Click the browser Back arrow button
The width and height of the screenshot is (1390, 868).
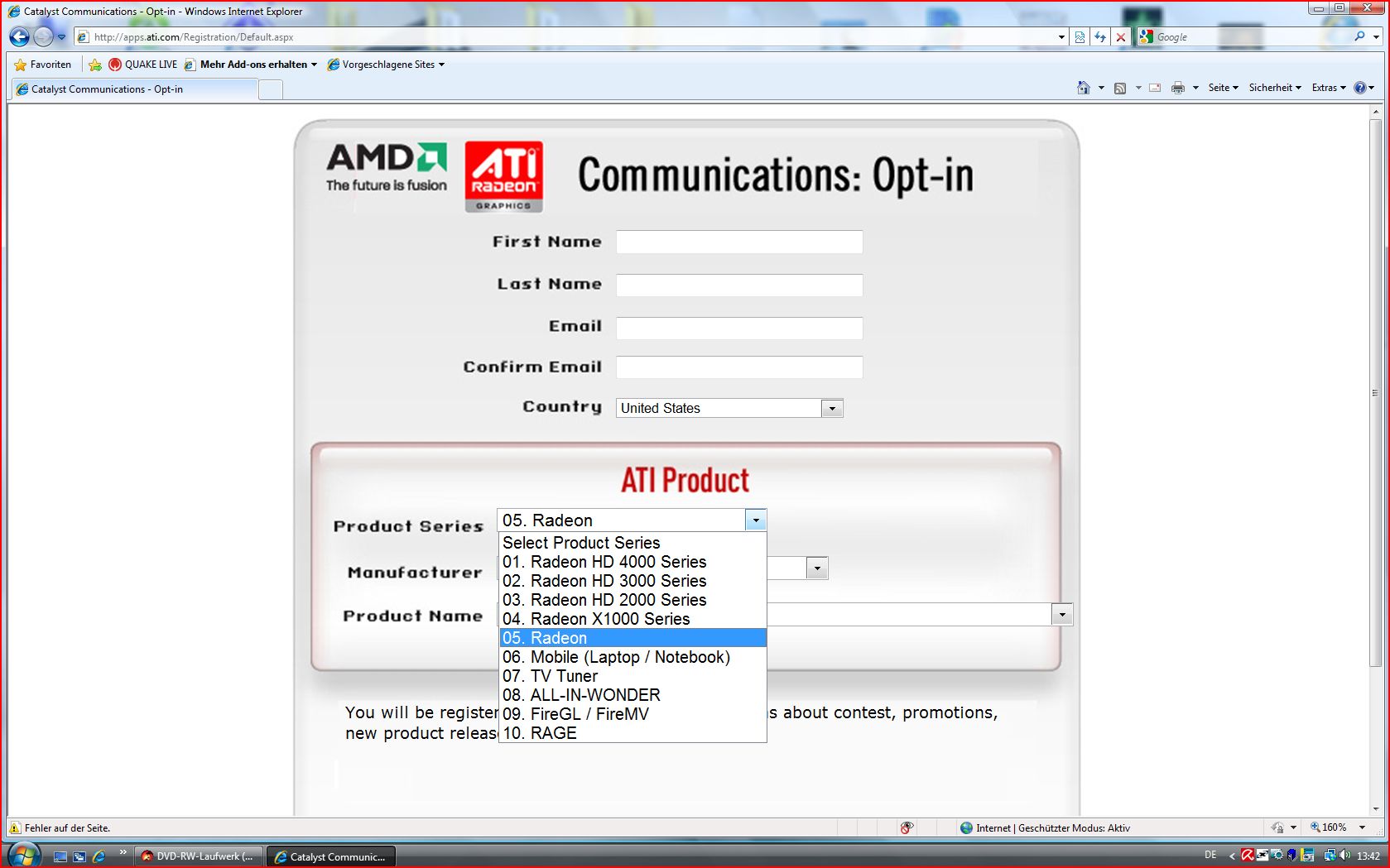[x=20, y=36]
